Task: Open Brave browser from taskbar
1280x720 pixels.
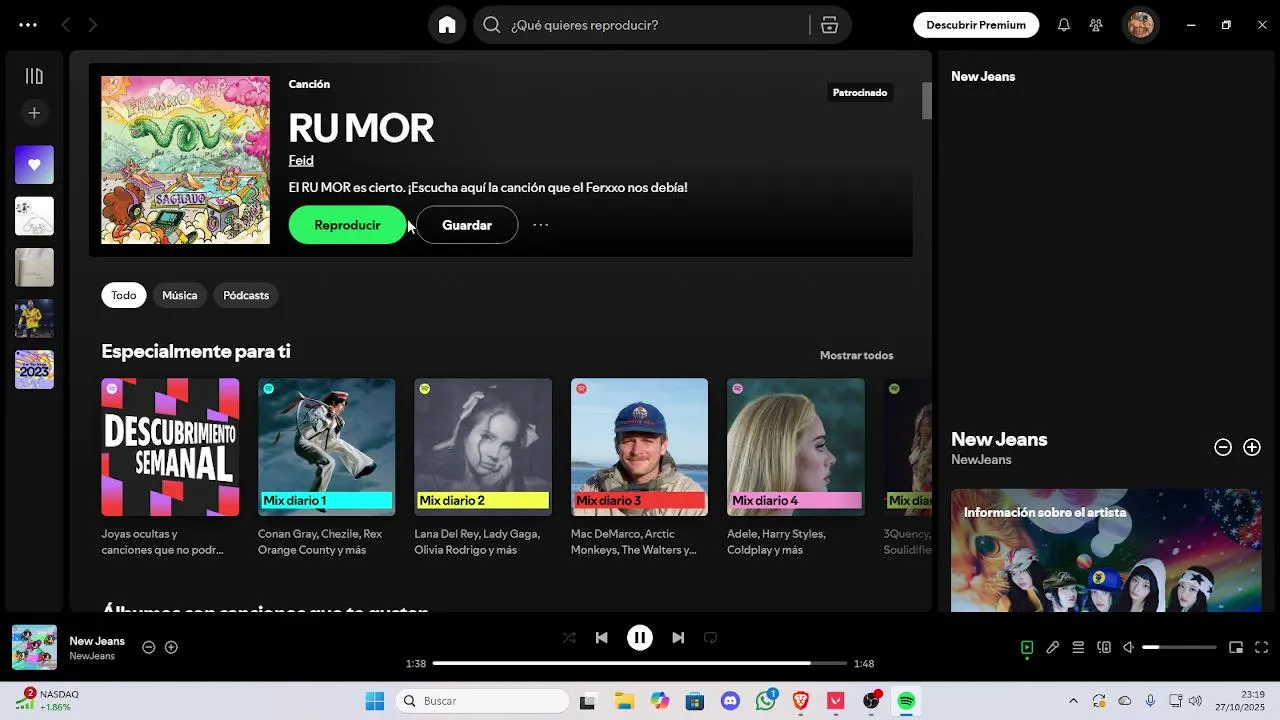Action: pos(800,701)
